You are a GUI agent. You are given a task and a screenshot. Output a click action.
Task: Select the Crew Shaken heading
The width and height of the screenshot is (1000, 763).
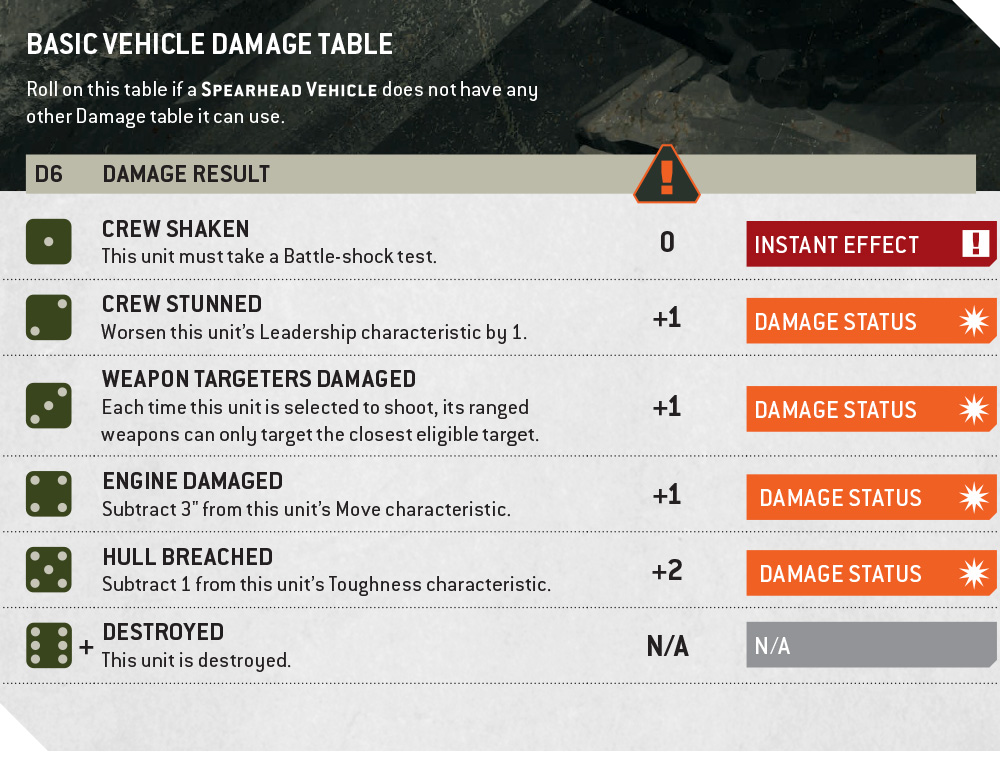pyautogui.click(x=176, y=230)
